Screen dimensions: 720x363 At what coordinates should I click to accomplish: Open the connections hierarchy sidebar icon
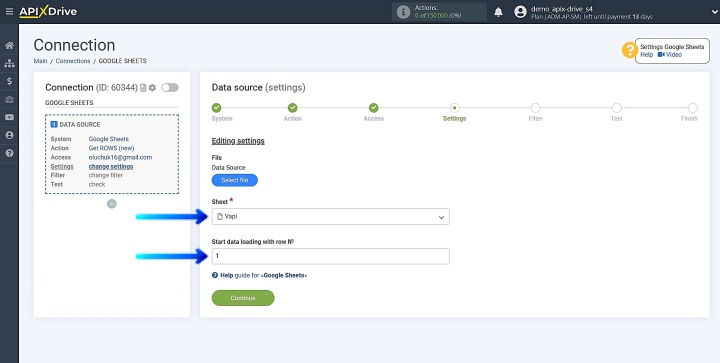[x=9, y=63]
